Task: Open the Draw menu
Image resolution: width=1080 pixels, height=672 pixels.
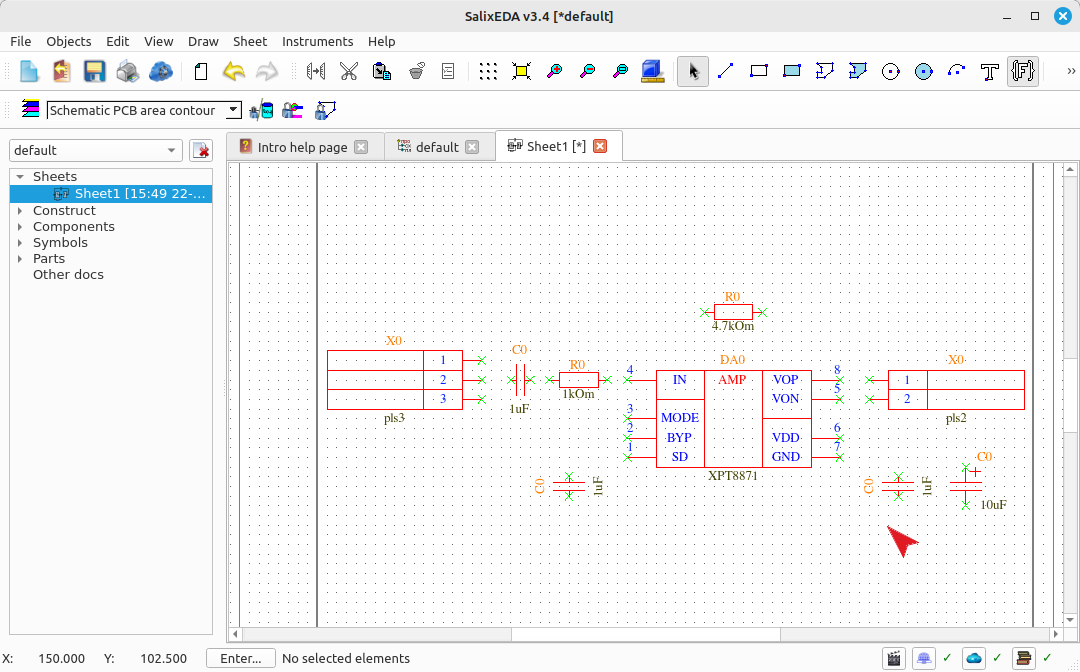Action: pyautogui.click(x=203, y=41)
